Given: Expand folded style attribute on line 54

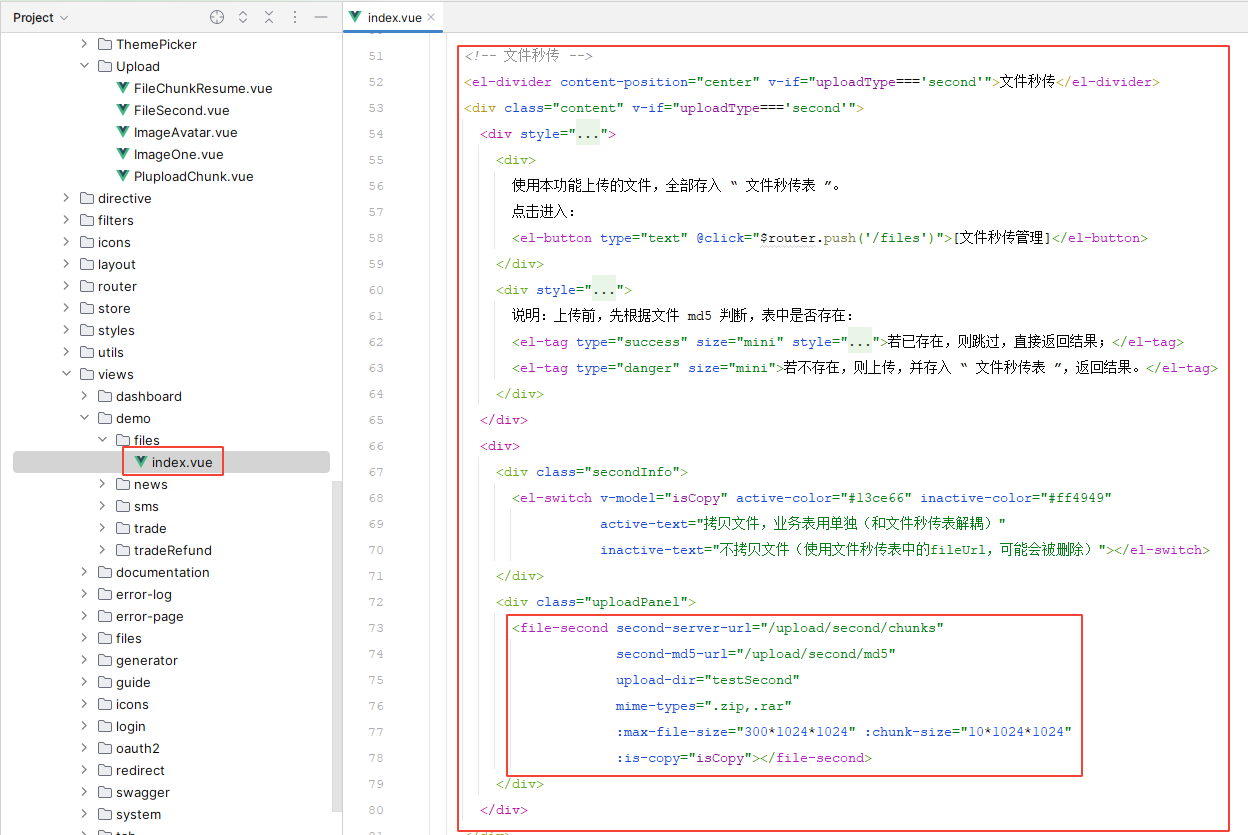Looking at the screenshot, I should [x=587, y=134].
